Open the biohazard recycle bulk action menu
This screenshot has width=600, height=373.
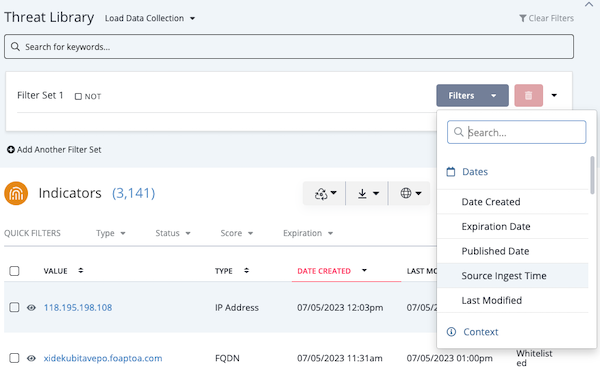(x=325, y=194)
